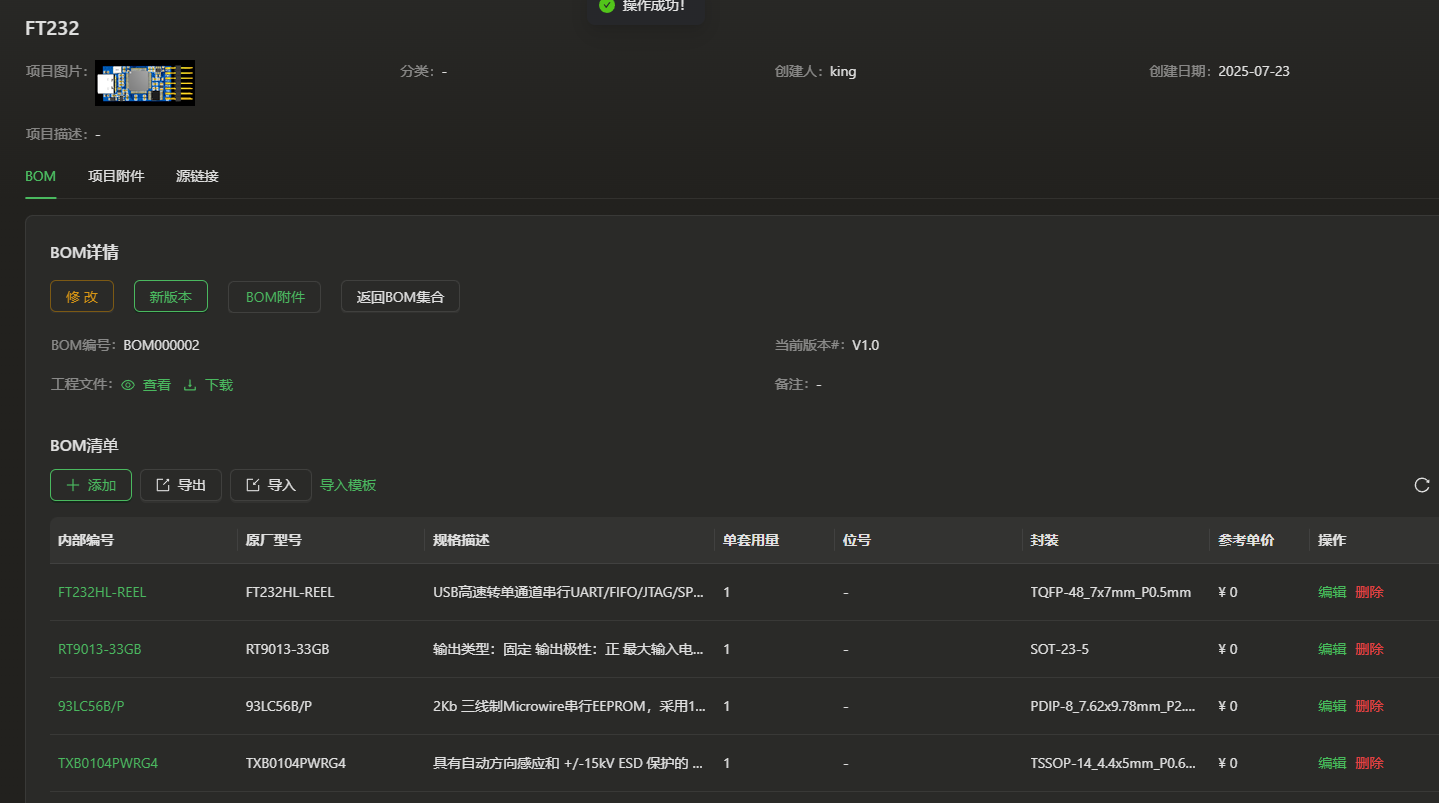Edit the RT9013-33GB row
The image size is (1439, 803).
[x=1332, y=649]
